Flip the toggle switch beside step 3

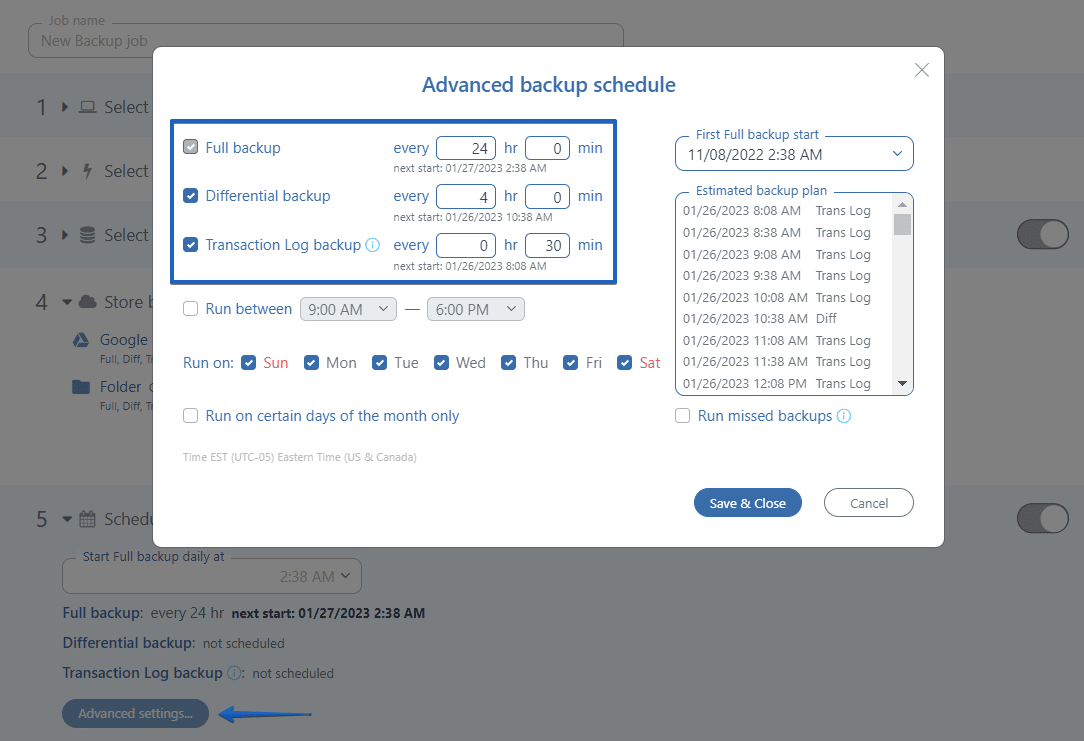pos(1042,234)
